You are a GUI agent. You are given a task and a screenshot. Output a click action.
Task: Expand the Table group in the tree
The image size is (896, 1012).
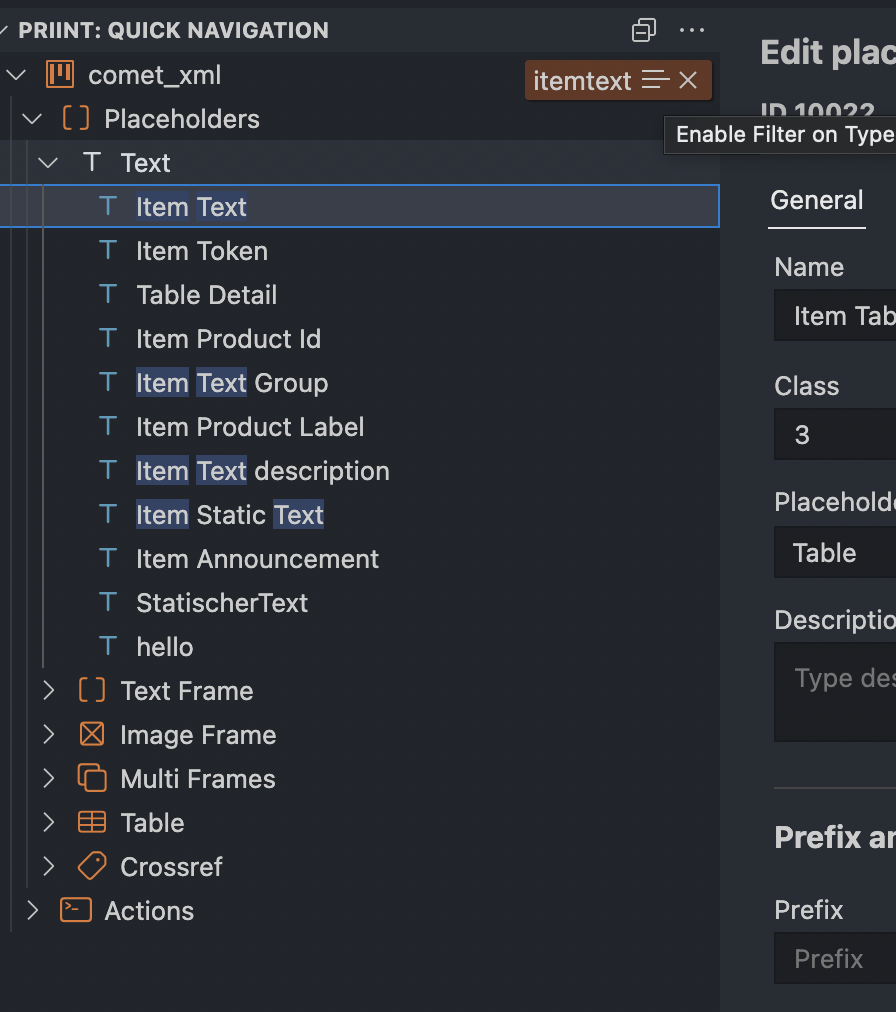[x=48, y=822]
